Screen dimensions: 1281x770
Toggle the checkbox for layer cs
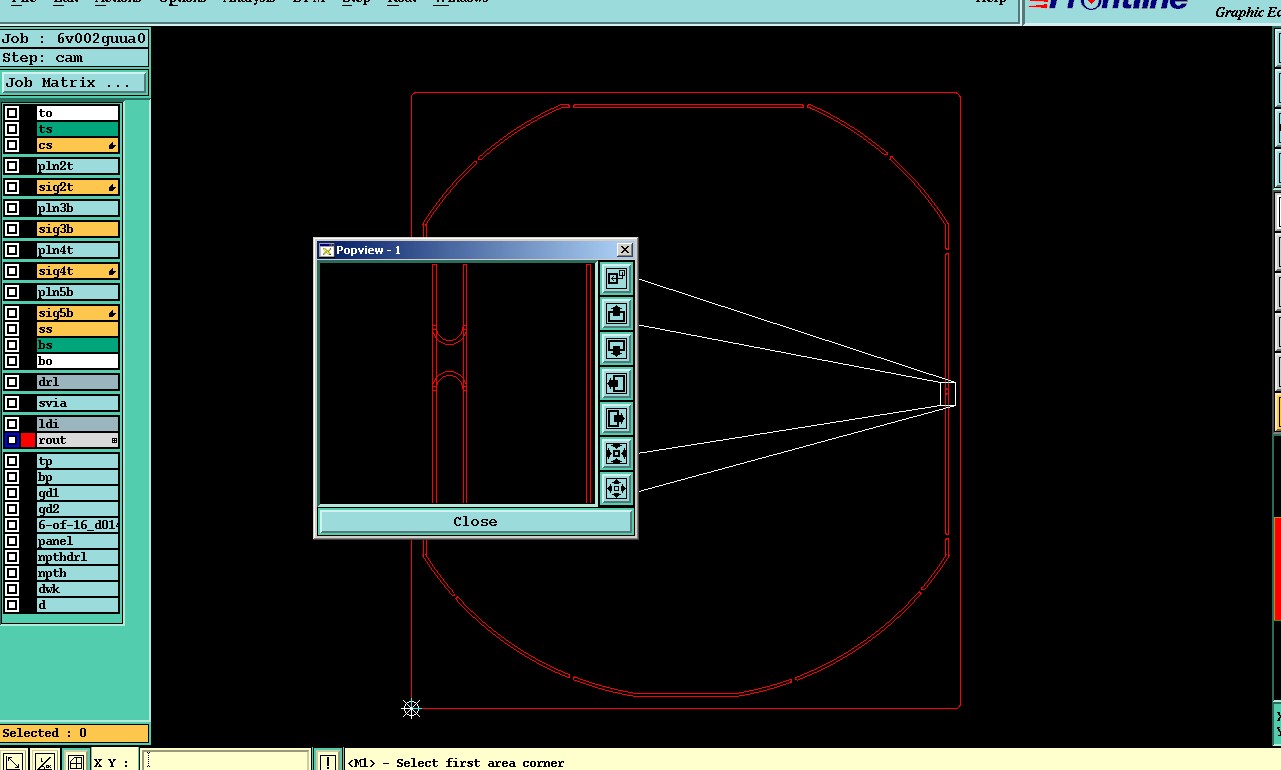pyautogui.click(x=12, y=145)
